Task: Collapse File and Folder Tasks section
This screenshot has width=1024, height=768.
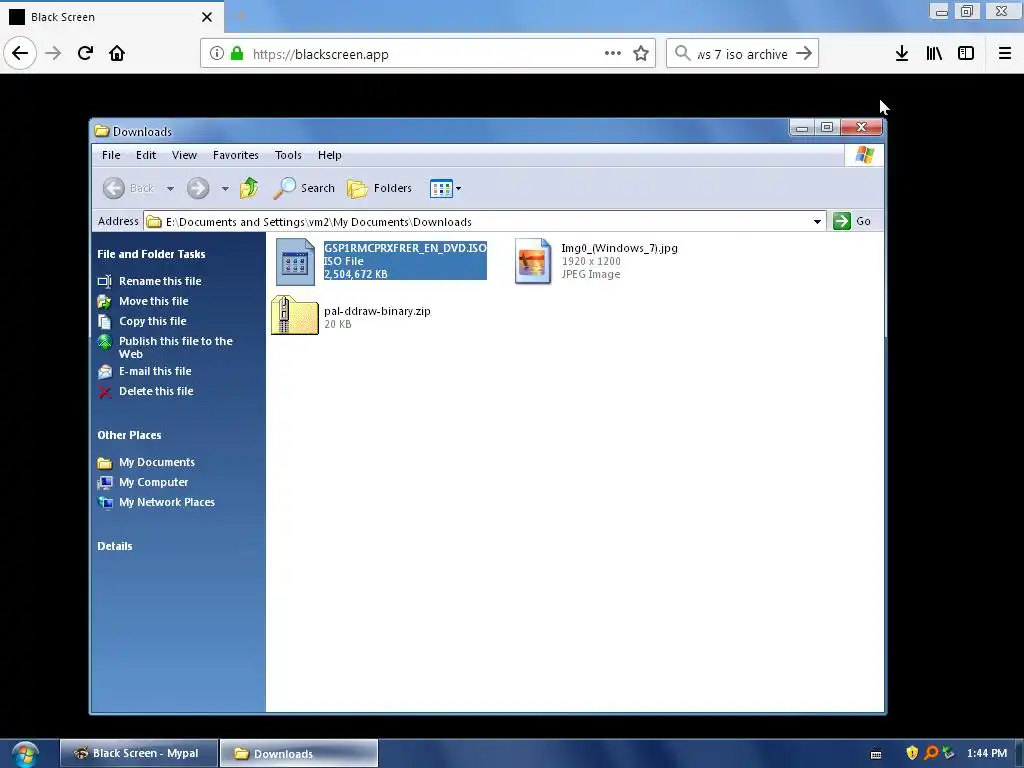Action: pos(151,254)
